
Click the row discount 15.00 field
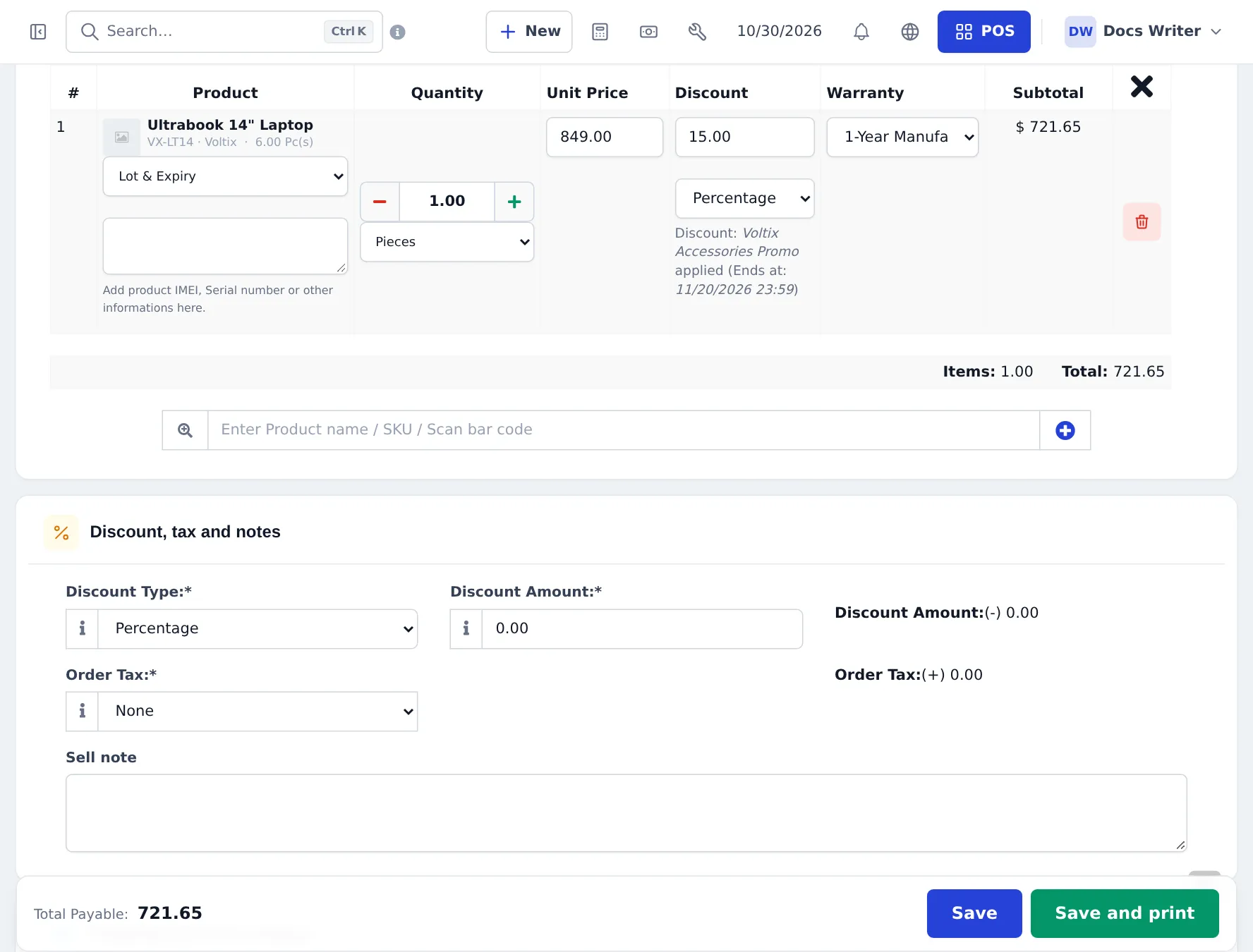click(744, 137)
